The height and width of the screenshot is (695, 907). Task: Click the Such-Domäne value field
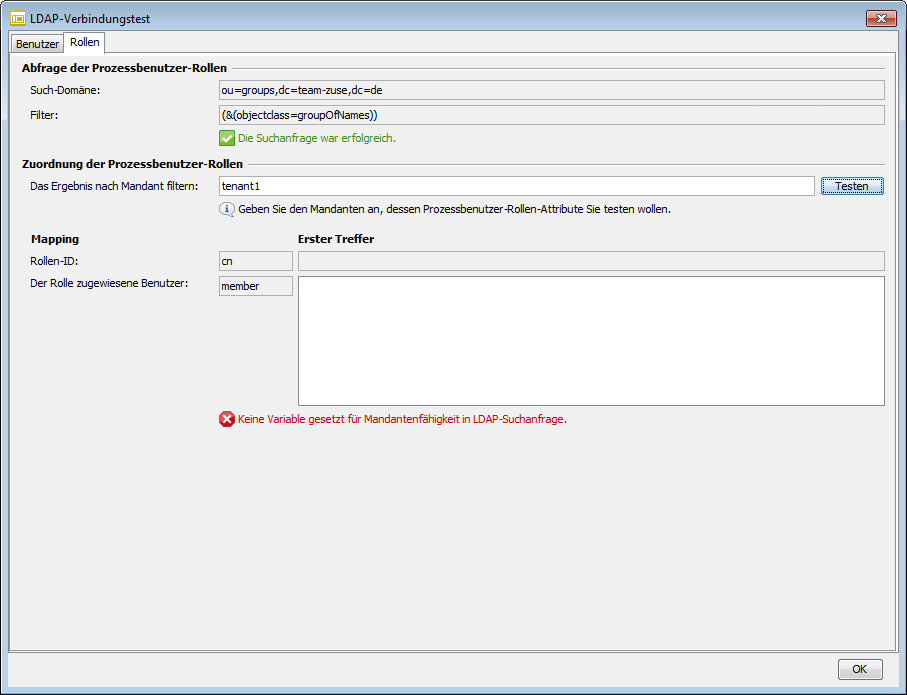point(551,90)
